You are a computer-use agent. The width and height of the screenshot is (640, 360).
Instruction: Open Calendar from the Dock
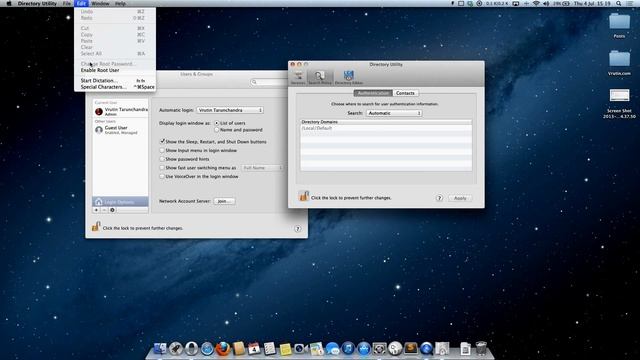[254, 349]
